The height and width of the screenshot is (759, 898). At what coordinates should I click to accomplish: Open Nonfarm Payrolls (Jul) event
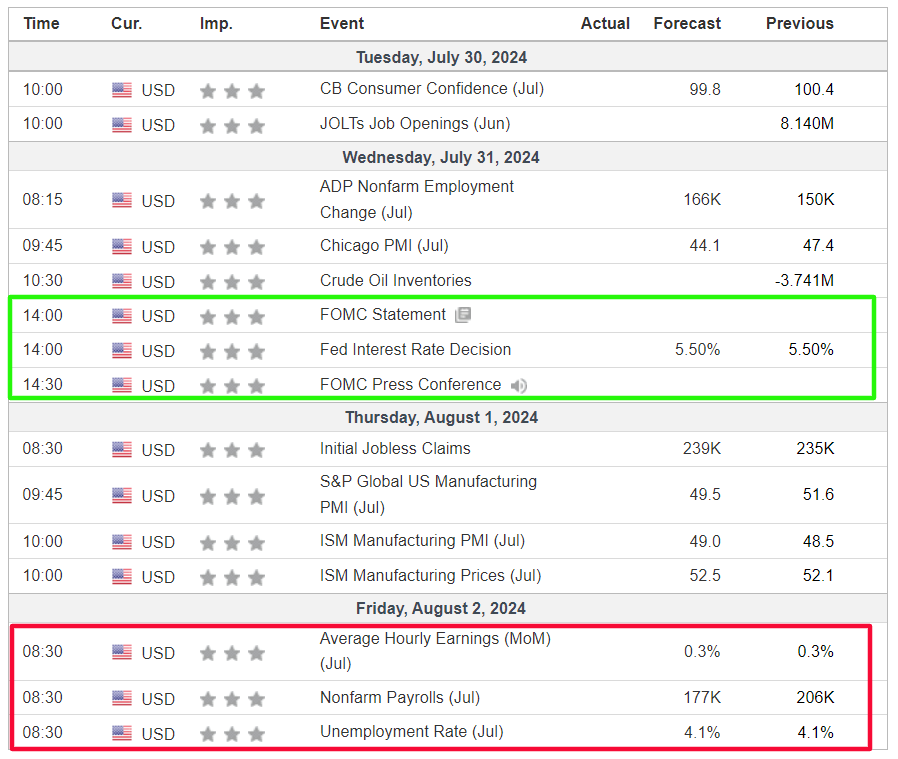pyautogui.click(x=400, y=698)
